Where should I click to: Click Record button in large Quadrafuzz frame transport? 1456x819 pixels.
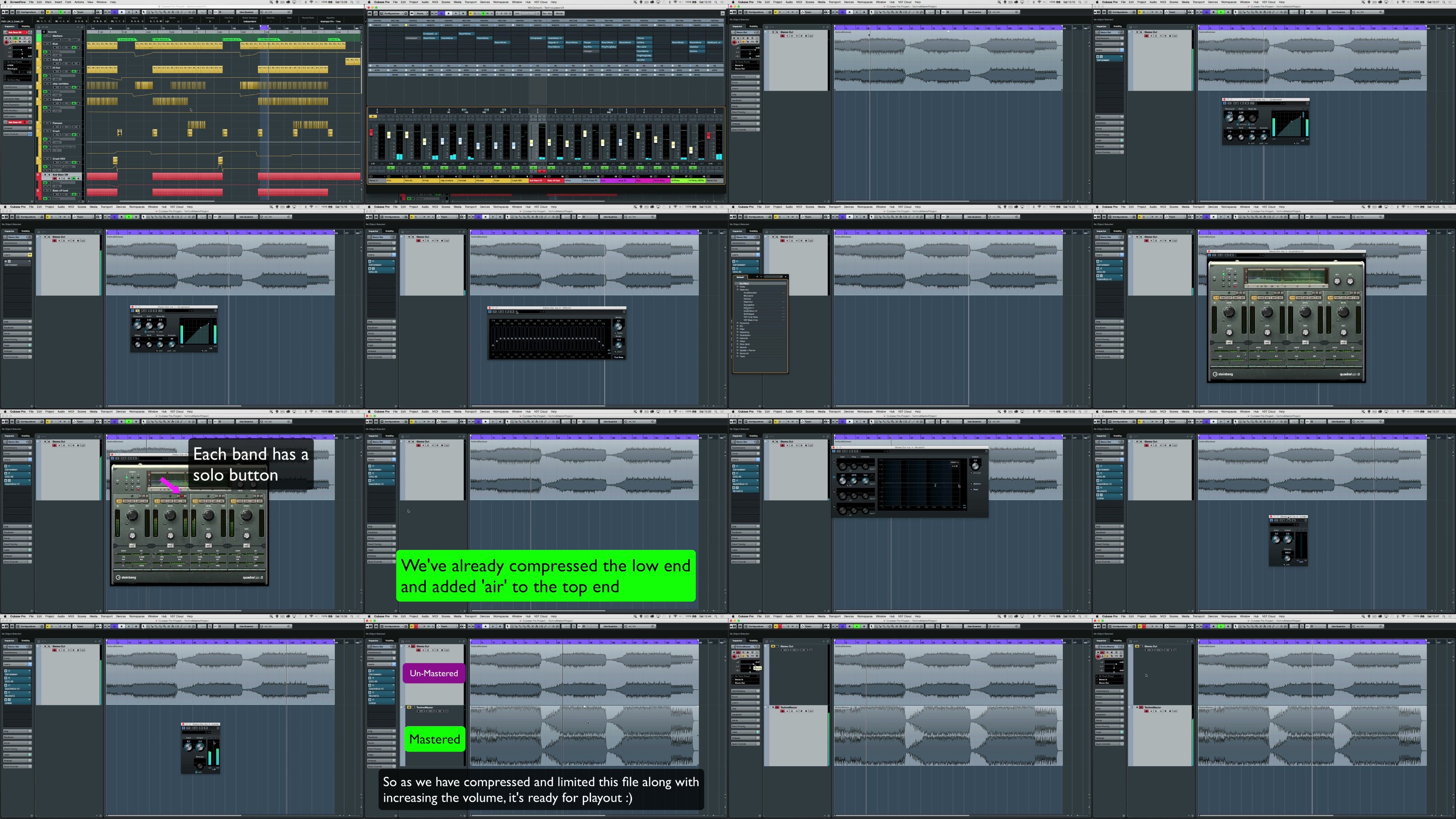click(x=1228, y=217)
